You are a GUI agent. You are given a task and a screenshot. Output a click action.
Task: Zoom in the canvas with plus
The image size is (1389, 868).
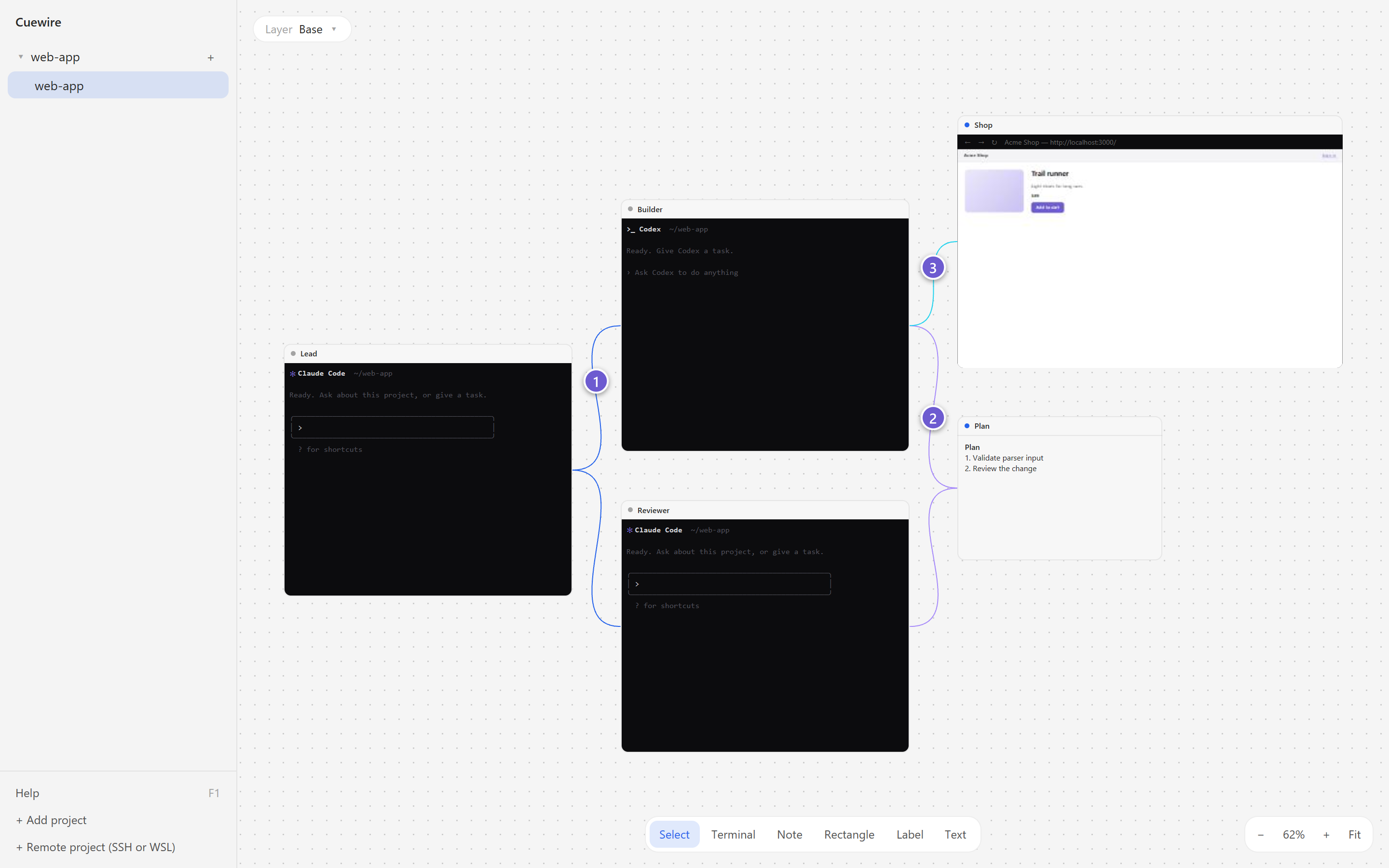click(x=1326, y=835)
